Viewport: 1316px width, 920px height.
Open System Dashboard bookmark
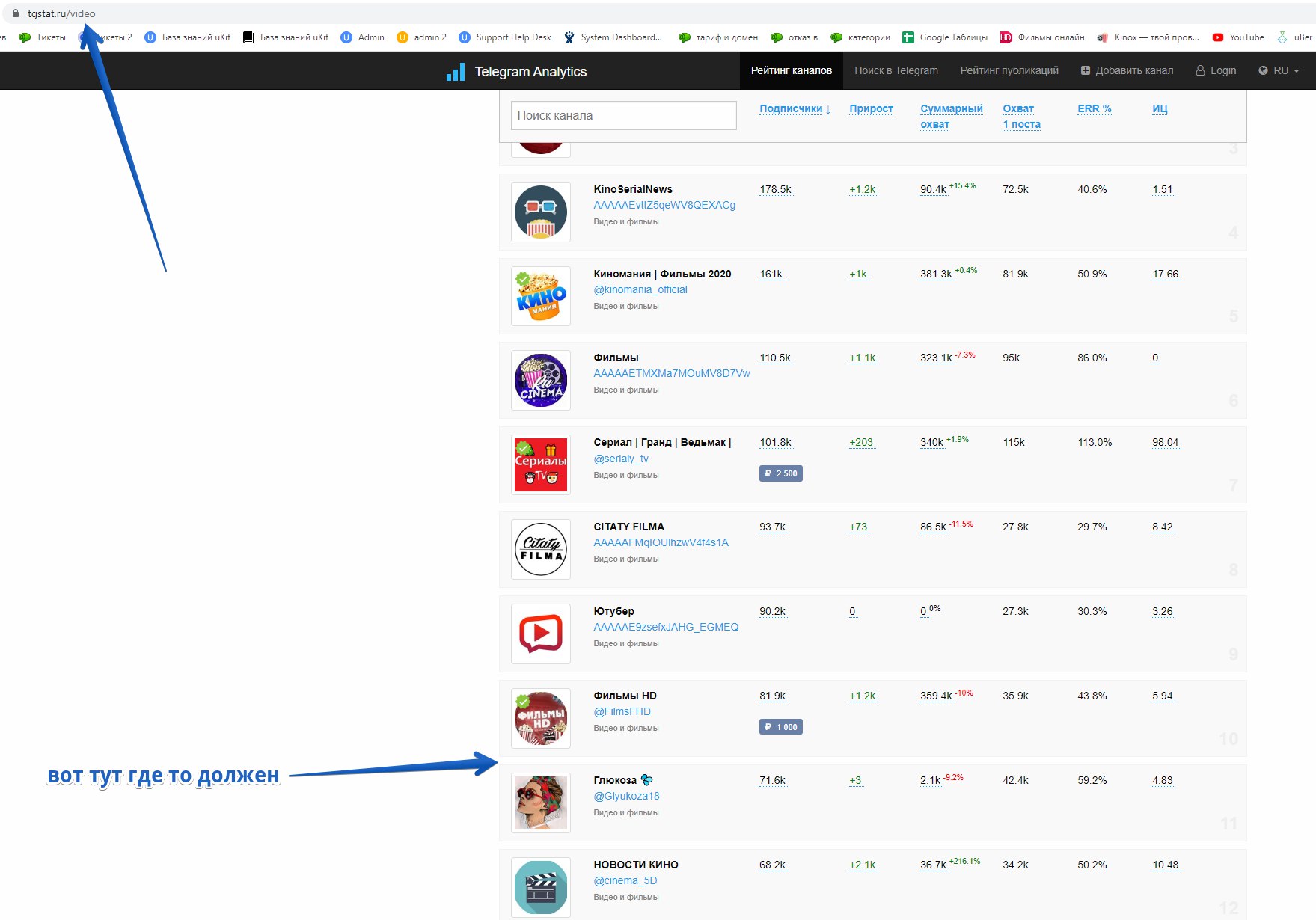(613, 37)
